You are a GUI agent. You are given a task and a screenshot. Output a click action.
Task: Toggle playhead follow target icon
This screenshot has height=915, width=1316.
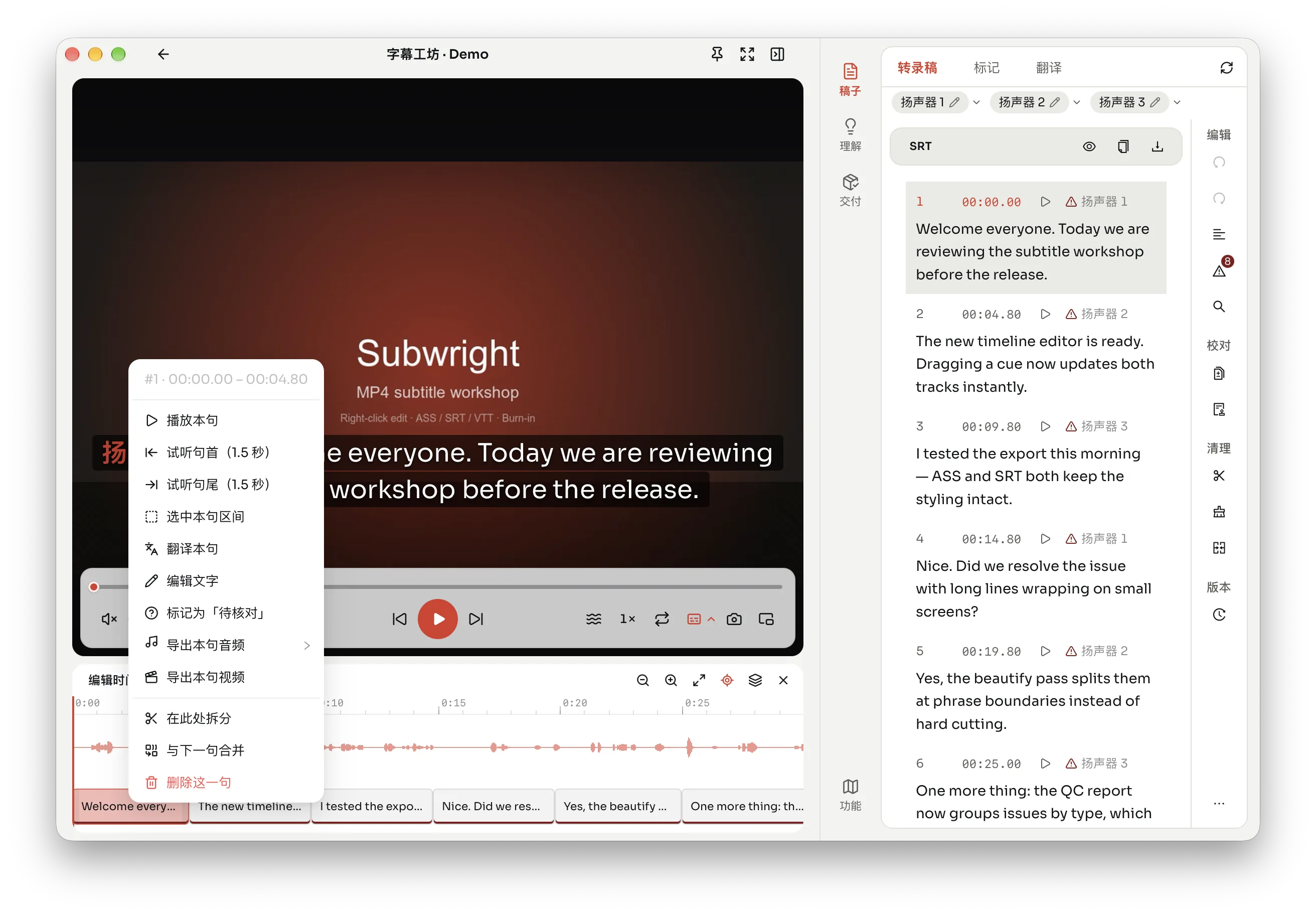tap(727, 680)
